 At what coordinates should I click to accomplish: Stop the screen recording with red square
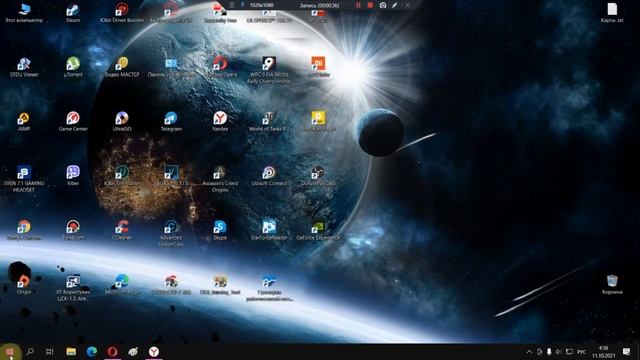pos(370,5)
